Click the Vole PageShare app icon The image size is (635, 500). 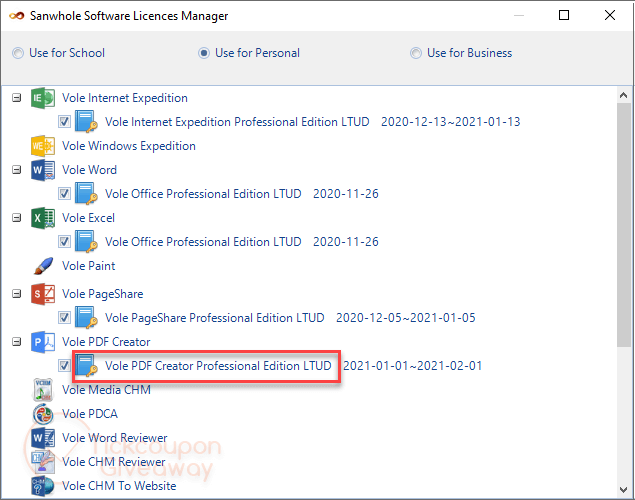[x=43, y=294]
